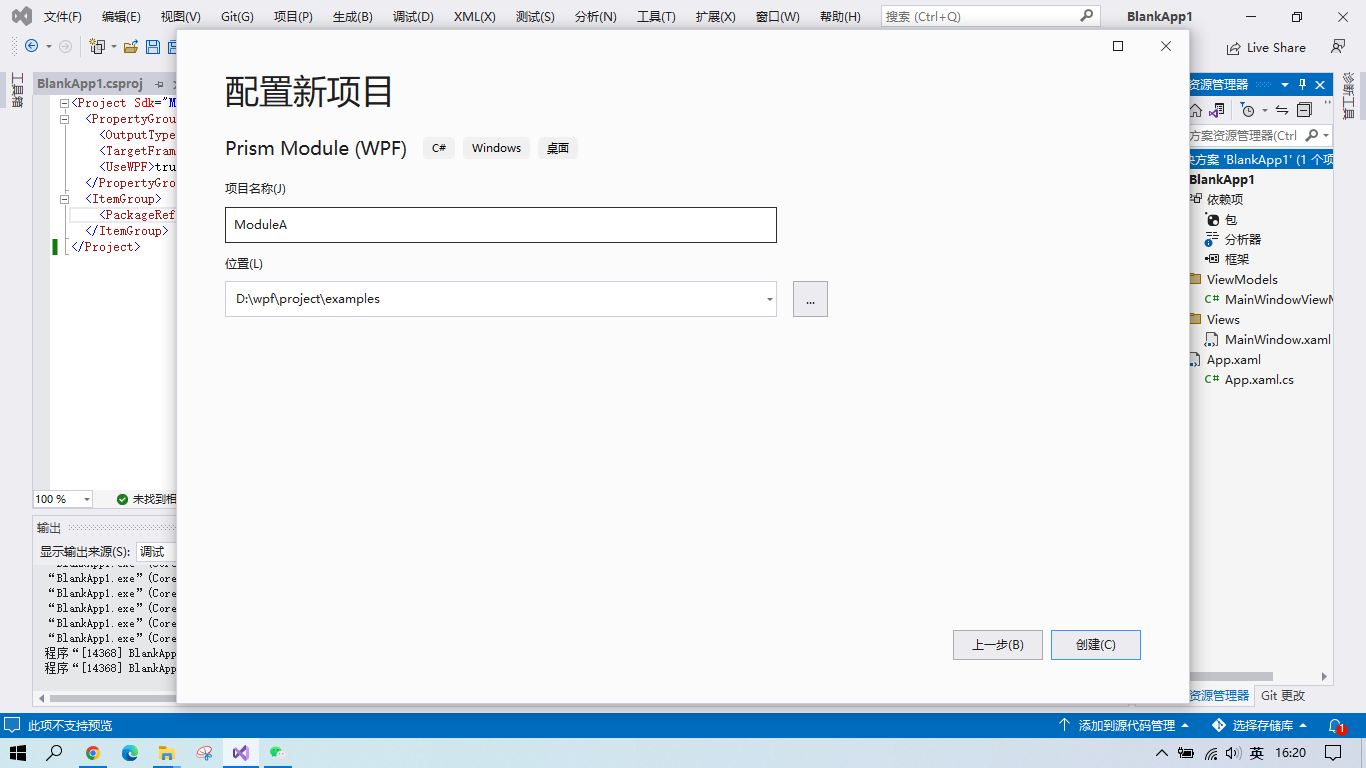Screen dimensions: 1366x768
Task: Switch to the Git 更改 tab
Action: point(1283,695)
